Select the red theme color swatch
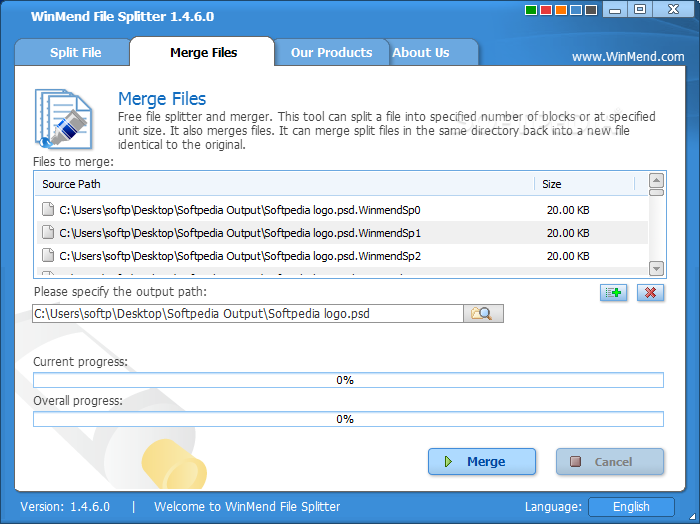700x524 pixels. (546, 10)
